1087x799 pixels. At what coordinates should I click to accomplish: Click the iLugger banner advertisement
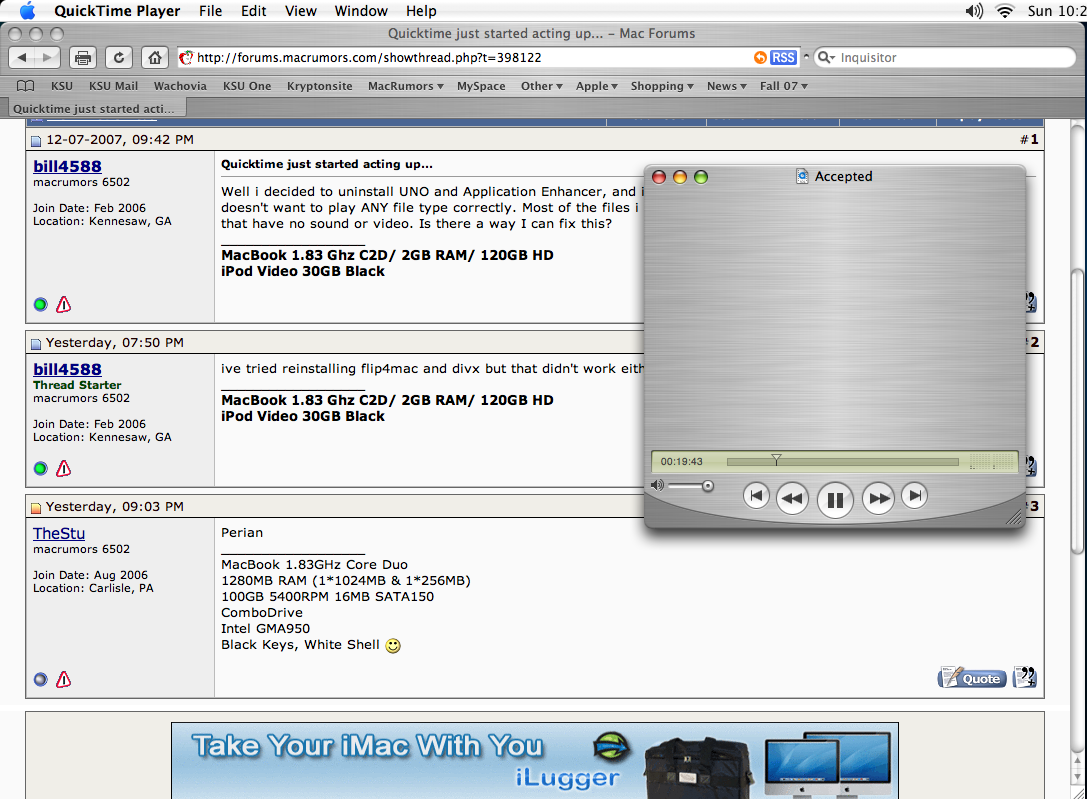click(x=534, y=760)
